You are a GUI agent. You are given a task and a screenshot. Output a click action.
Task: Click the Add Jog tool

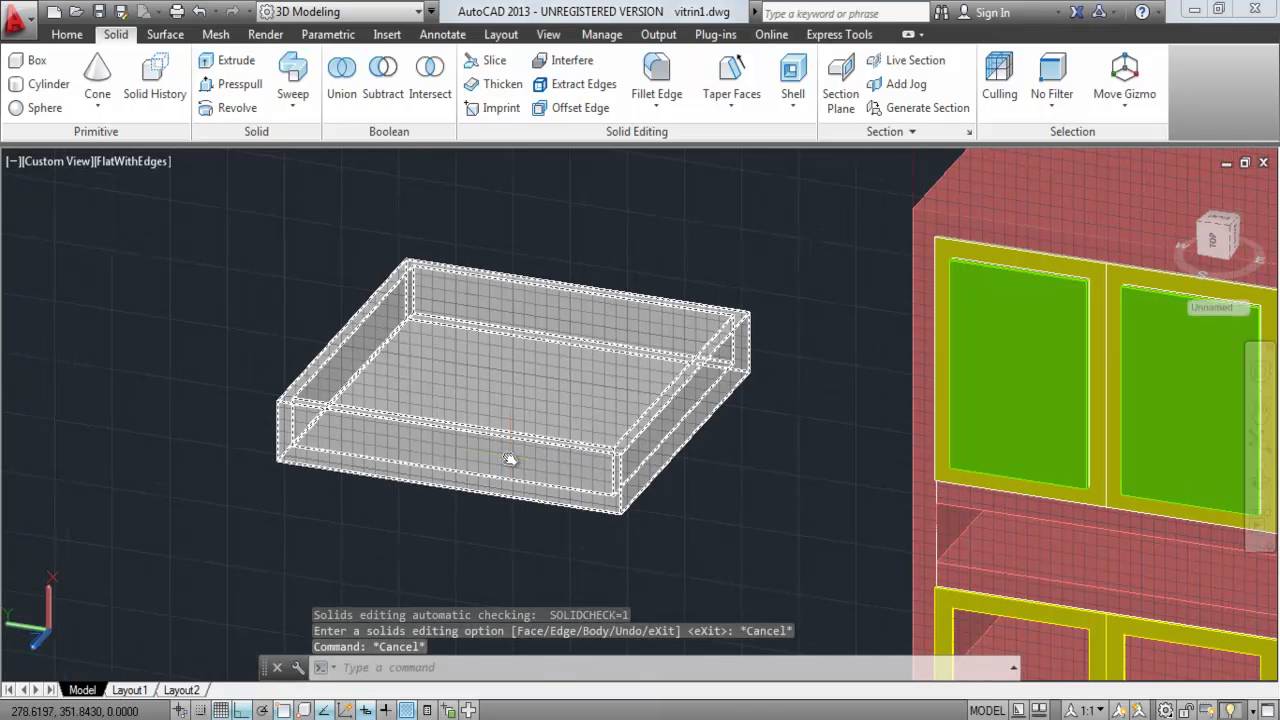click(x=896, y=84)
